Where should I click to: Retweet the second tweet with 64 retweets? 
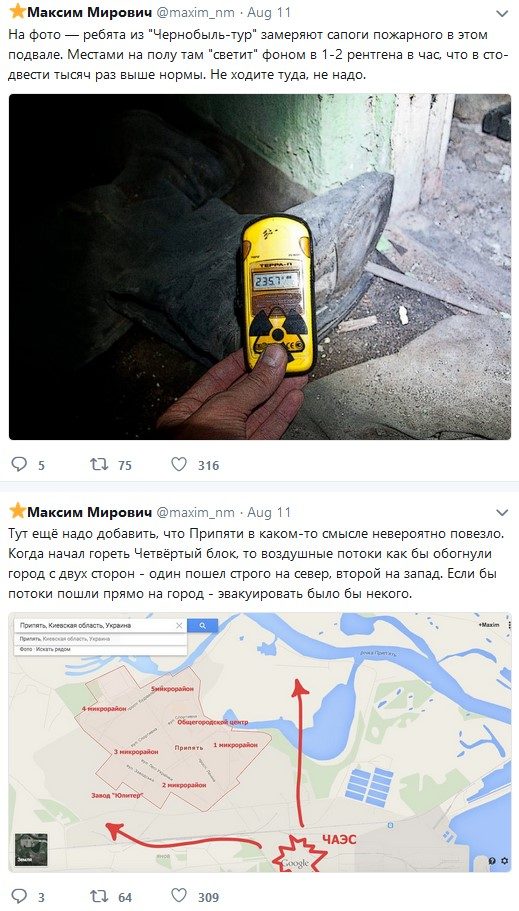click(99, 895)
